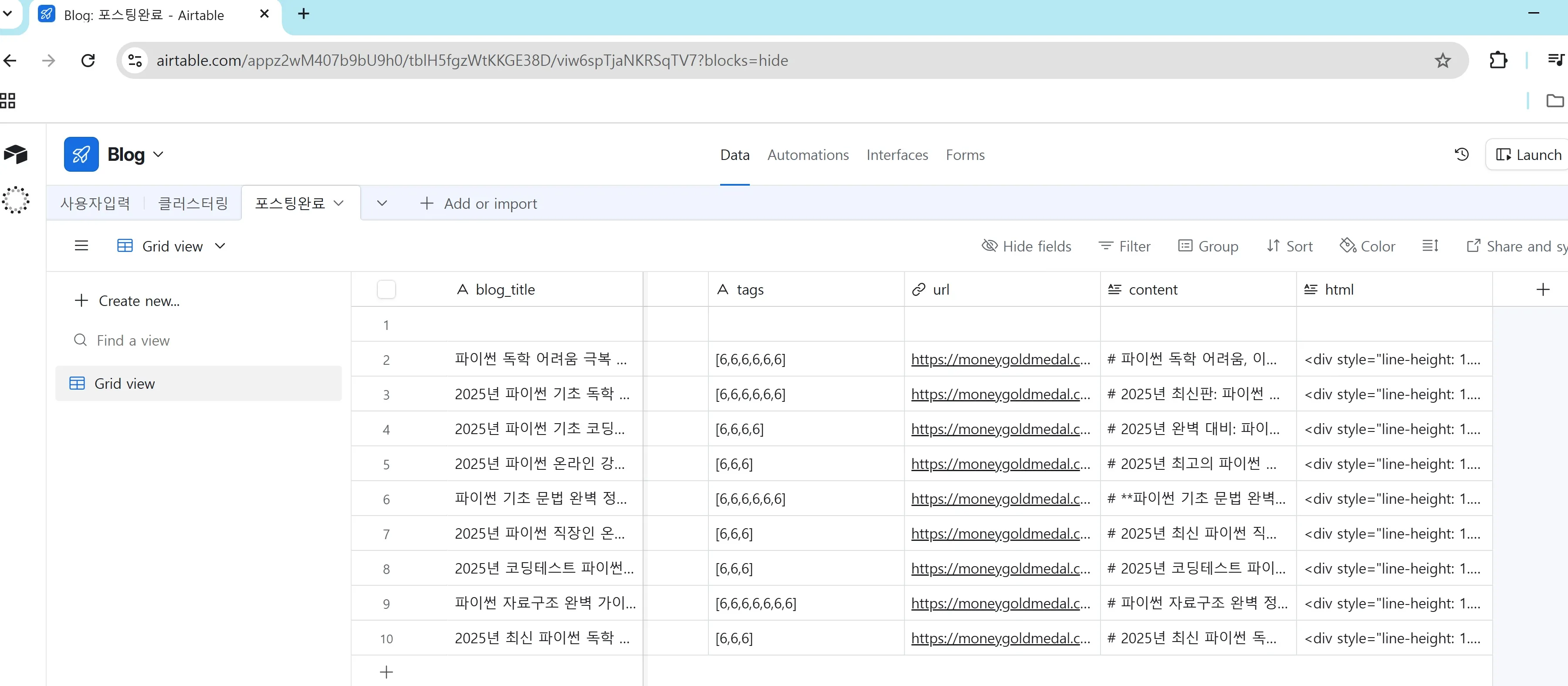Click the row height icon in toolbar
Screen dimensions: 1568x686
tap(1430, 246)
